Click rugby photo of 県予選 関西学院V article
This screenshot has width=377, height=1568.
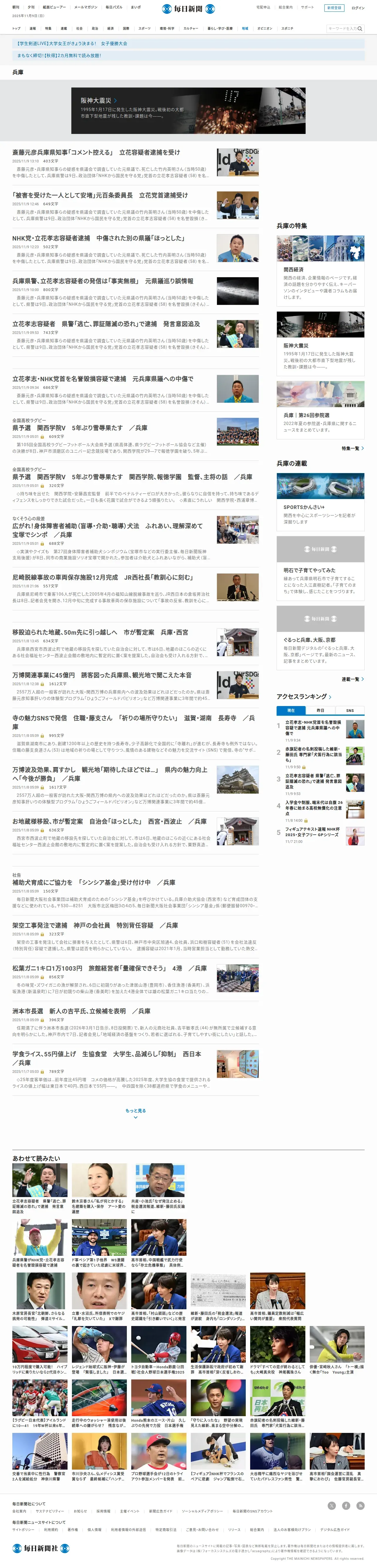tap(238, 431)
